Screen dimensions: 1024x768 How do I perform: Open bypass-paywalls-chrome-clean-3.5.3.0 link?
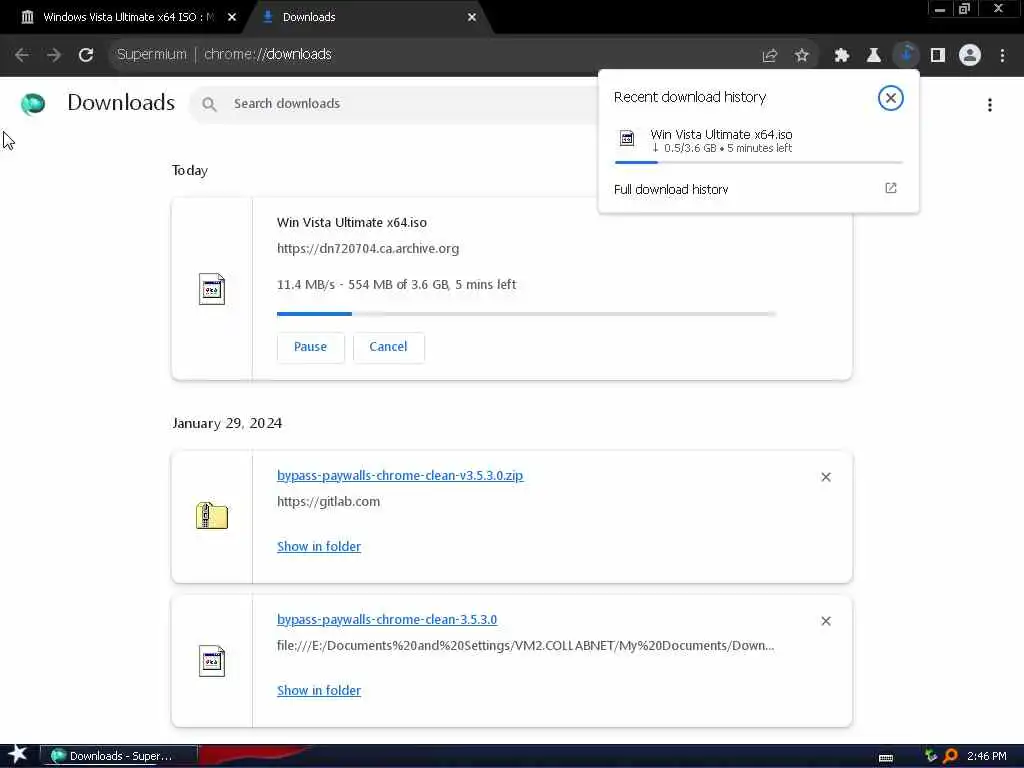click(387, 619)
